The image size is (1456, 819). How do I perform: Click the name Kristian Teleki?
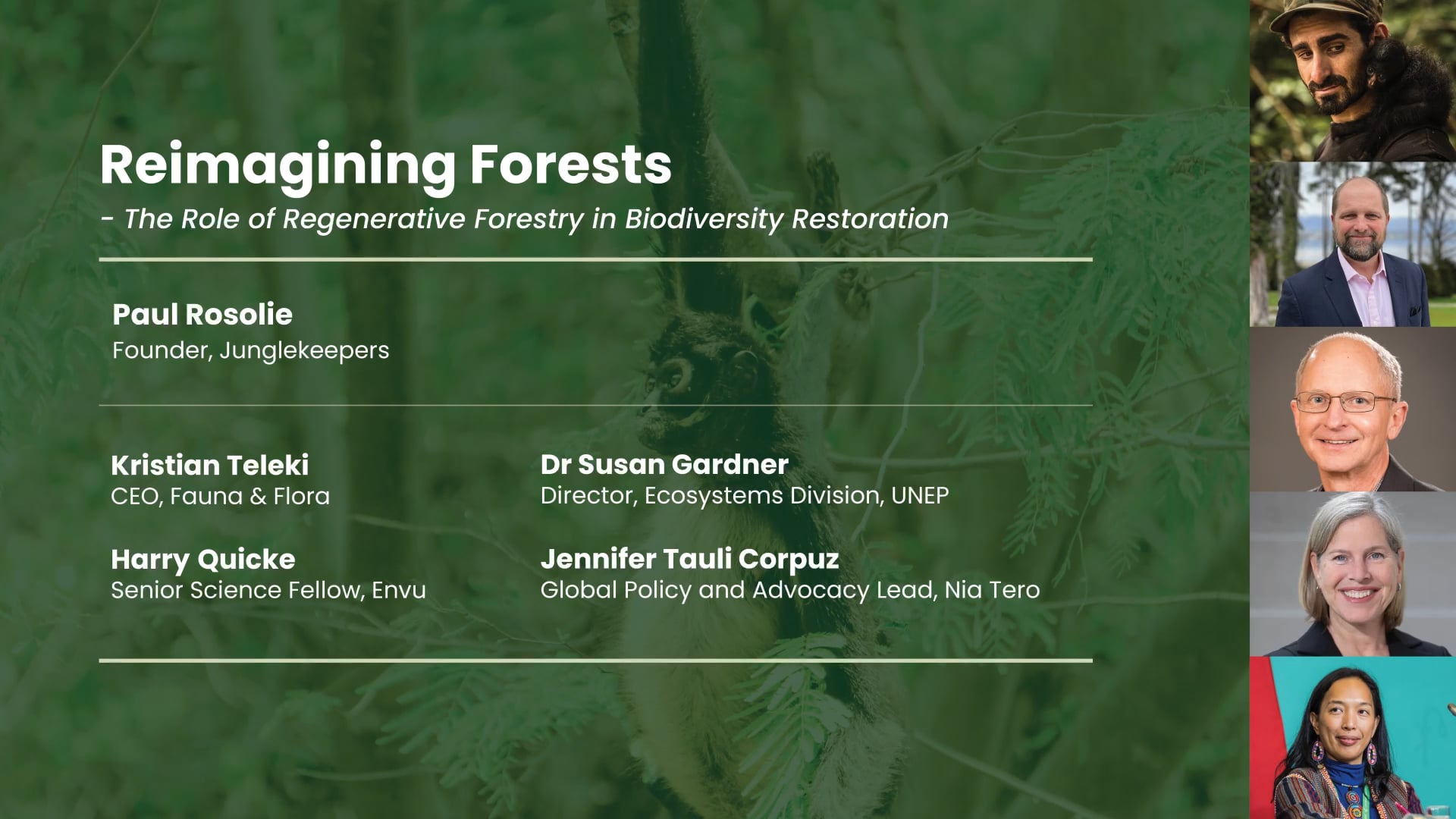point(209,465)
